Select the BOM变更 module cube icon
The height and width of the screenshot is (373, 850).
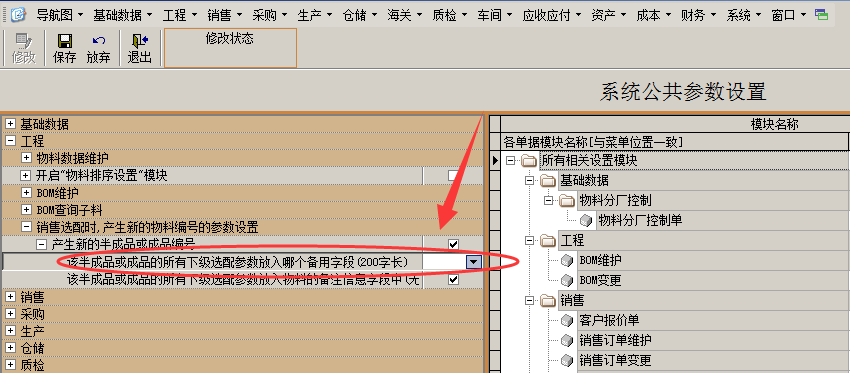tap(567, 280)
